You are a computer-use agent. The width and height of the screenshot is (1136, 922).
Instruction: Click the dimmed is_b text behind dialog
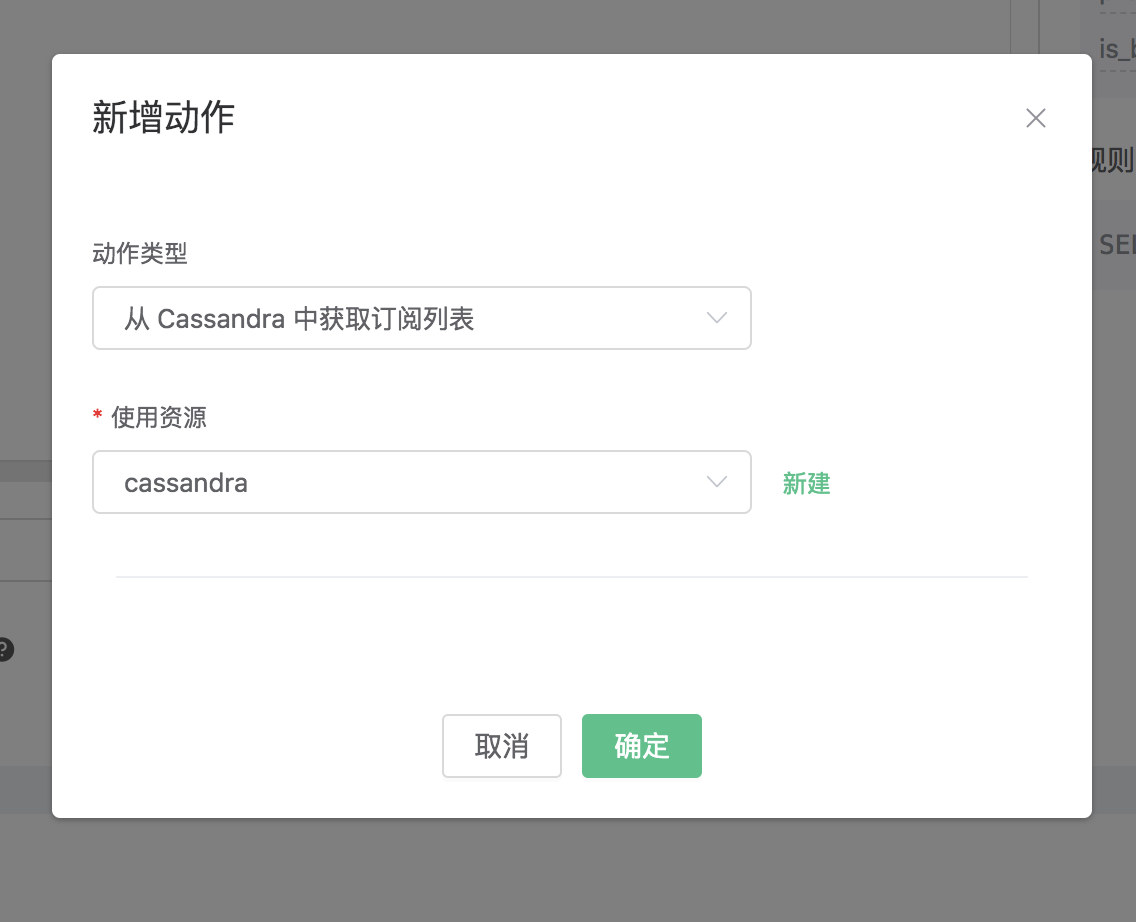1117,49
